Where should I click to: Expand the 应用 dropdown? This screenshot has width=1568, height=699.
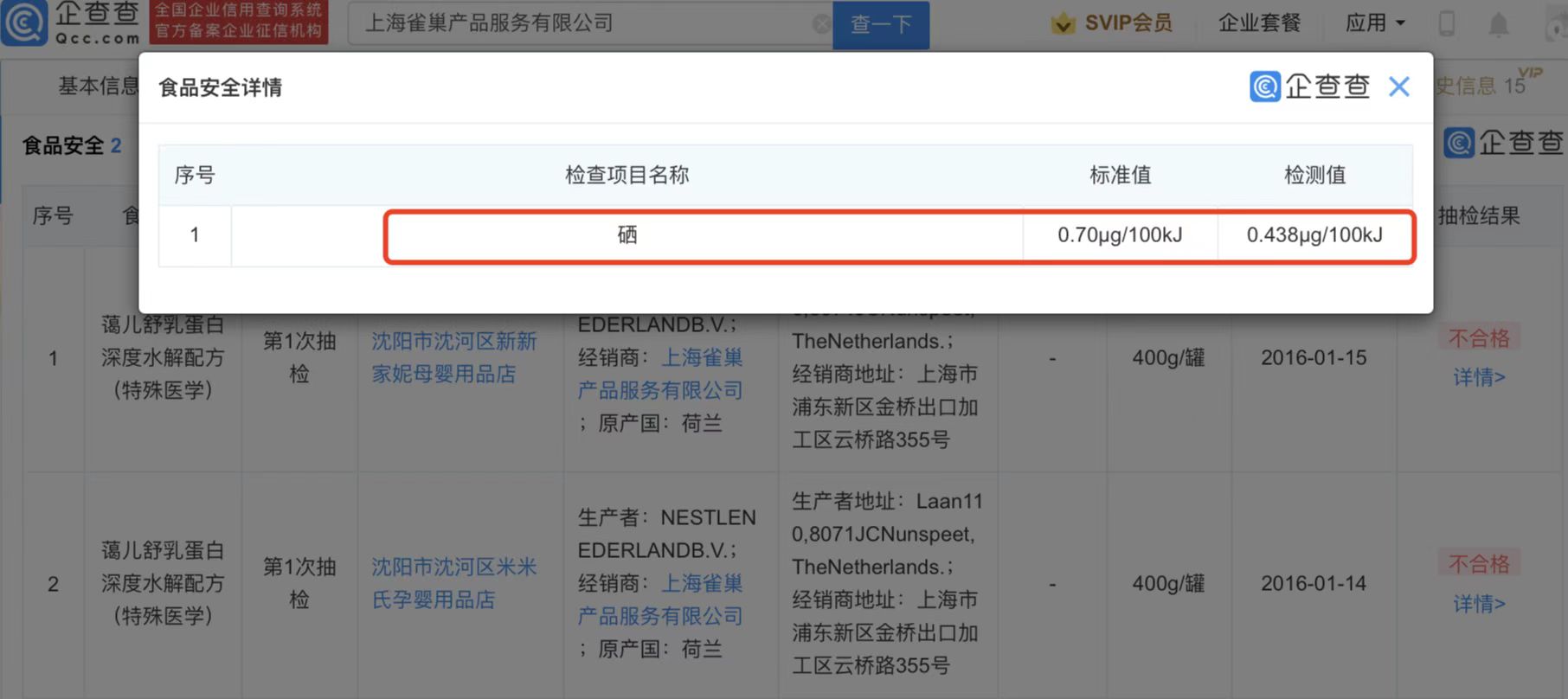pyautogui.click(x=1375, y=23)
